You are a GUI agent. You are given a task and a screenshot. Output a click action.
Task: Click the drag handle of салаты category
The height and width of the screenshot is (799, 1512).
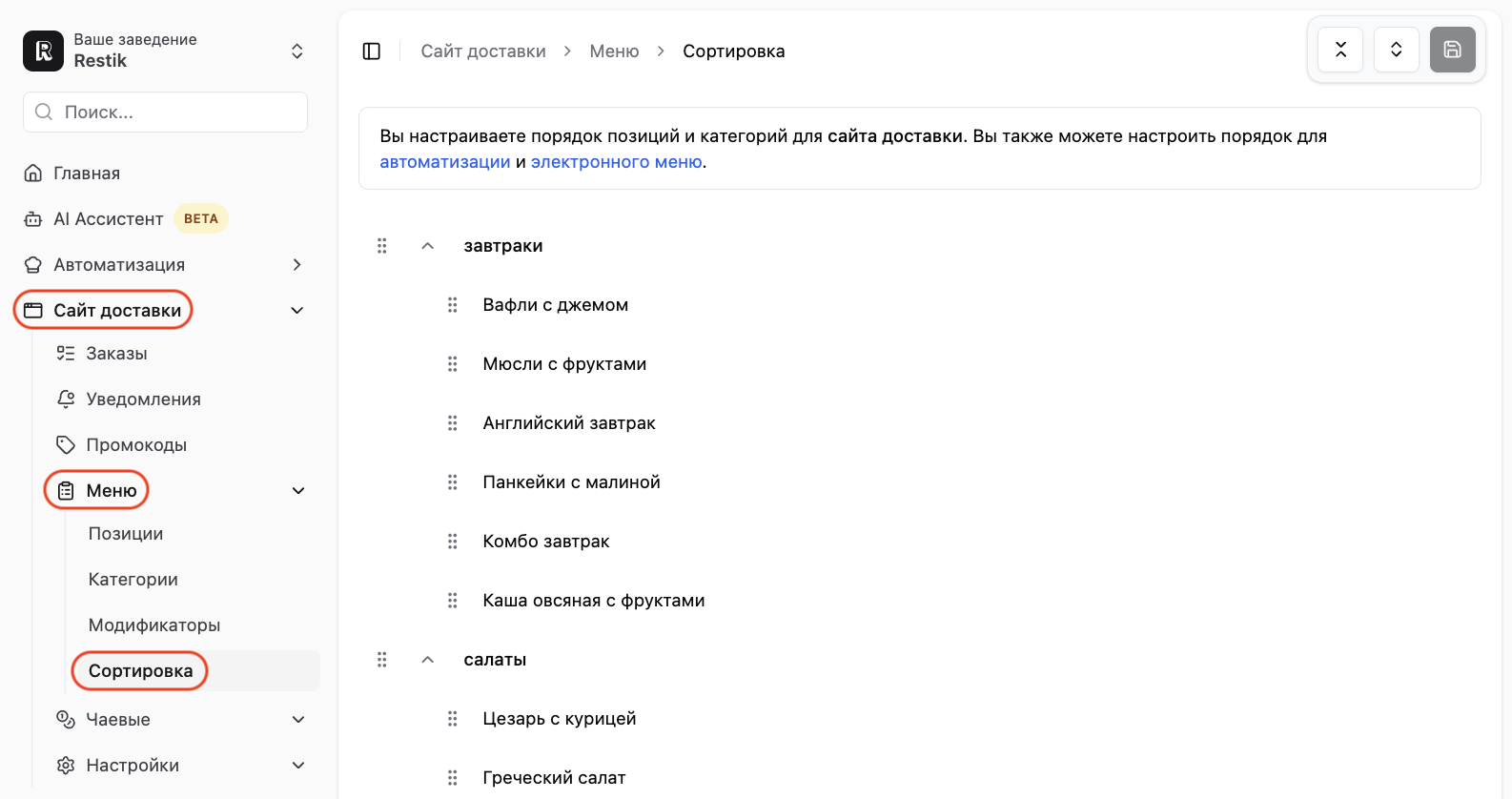[382, 660]
